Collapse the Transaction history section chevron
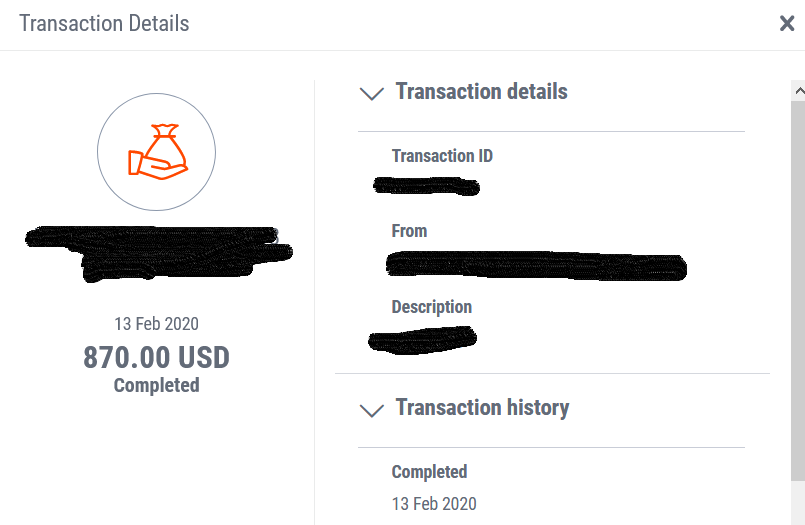This screenshot has width=805, height=525. tap(372, 410)
